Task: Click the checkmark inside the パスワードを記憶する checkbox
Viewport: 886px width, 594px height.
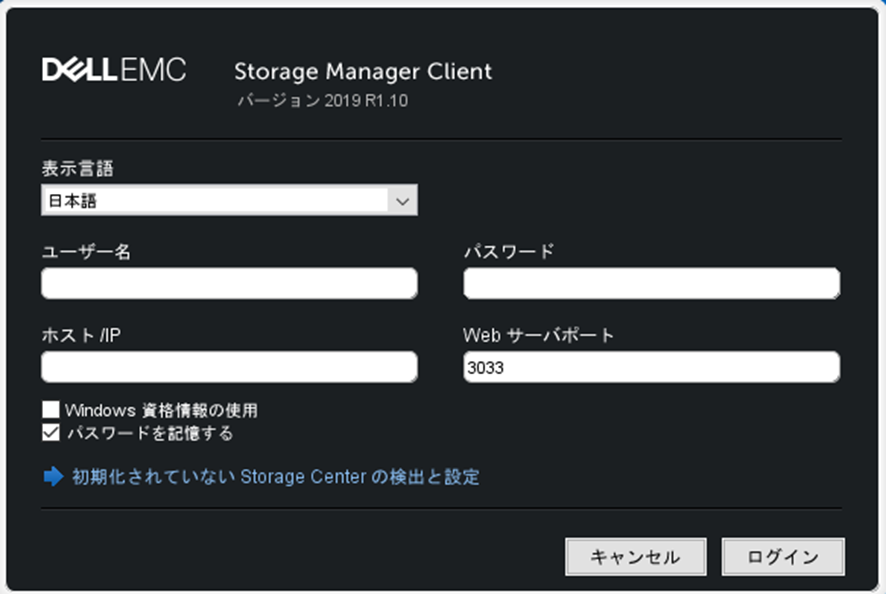Action: point(49,434)
